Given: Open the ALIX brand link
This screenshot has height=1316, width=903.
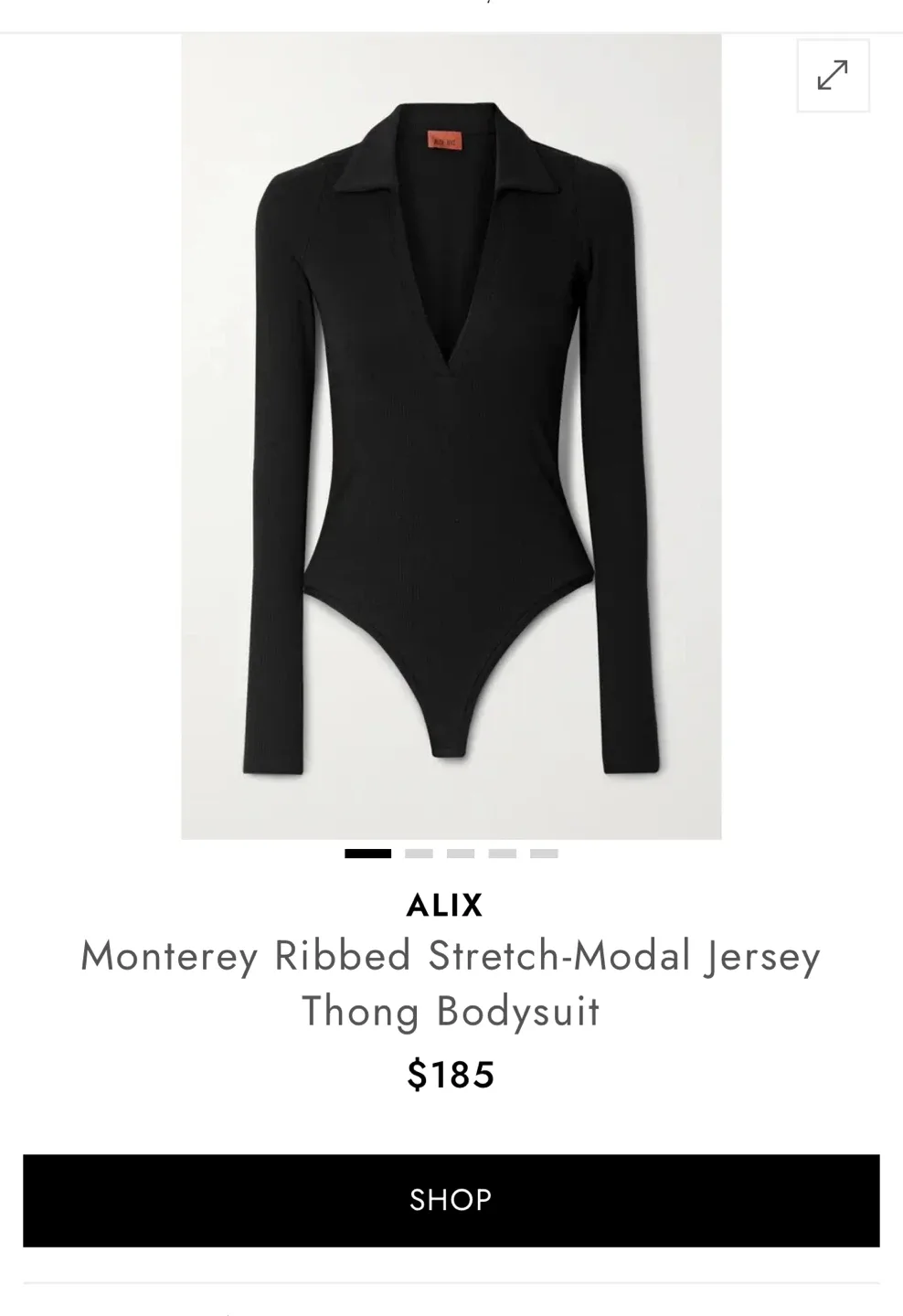Looking at the screenshot, I should pos(445,905).
